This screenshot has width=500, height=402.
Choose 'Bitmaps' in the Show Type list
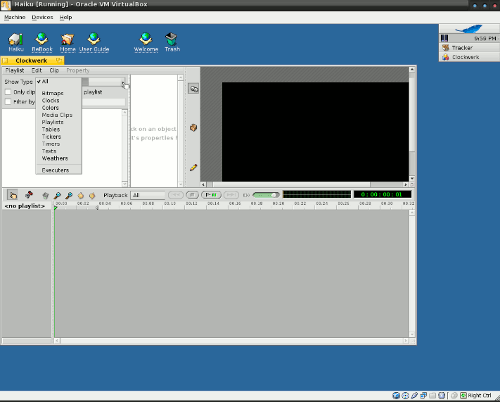coord(58,93)
